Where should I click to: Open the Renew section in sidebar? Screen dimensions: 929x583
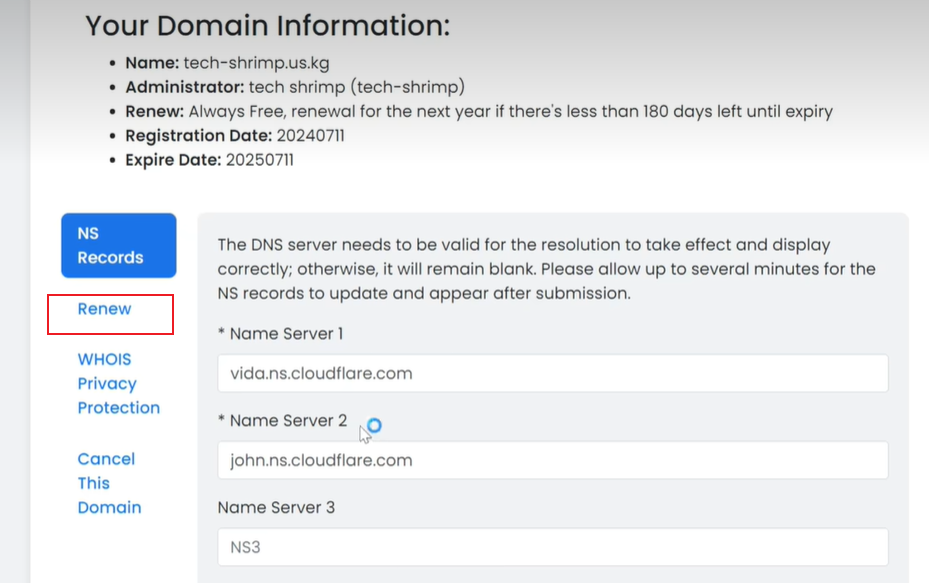[x=104, y=309]
